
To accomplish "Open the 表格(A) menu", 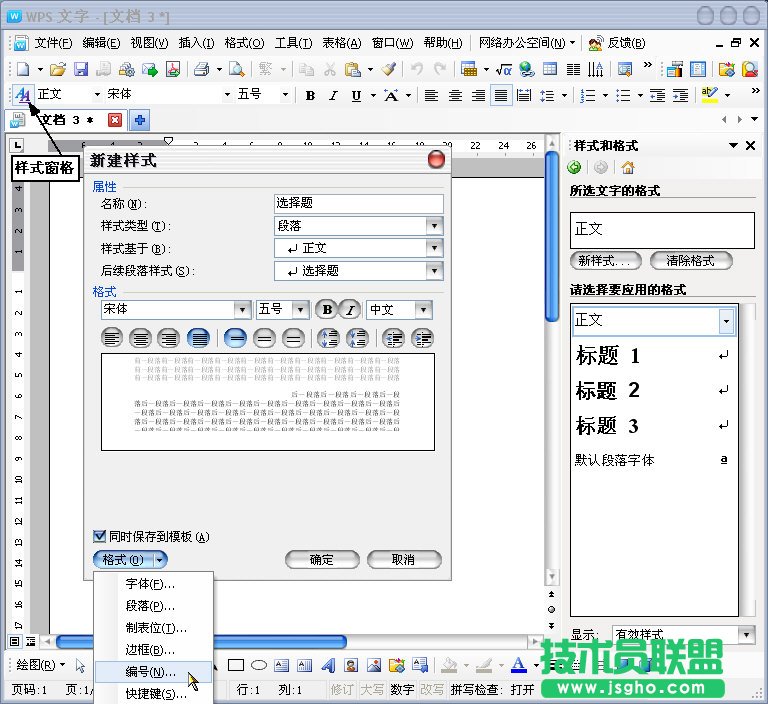I will point(341,43).
